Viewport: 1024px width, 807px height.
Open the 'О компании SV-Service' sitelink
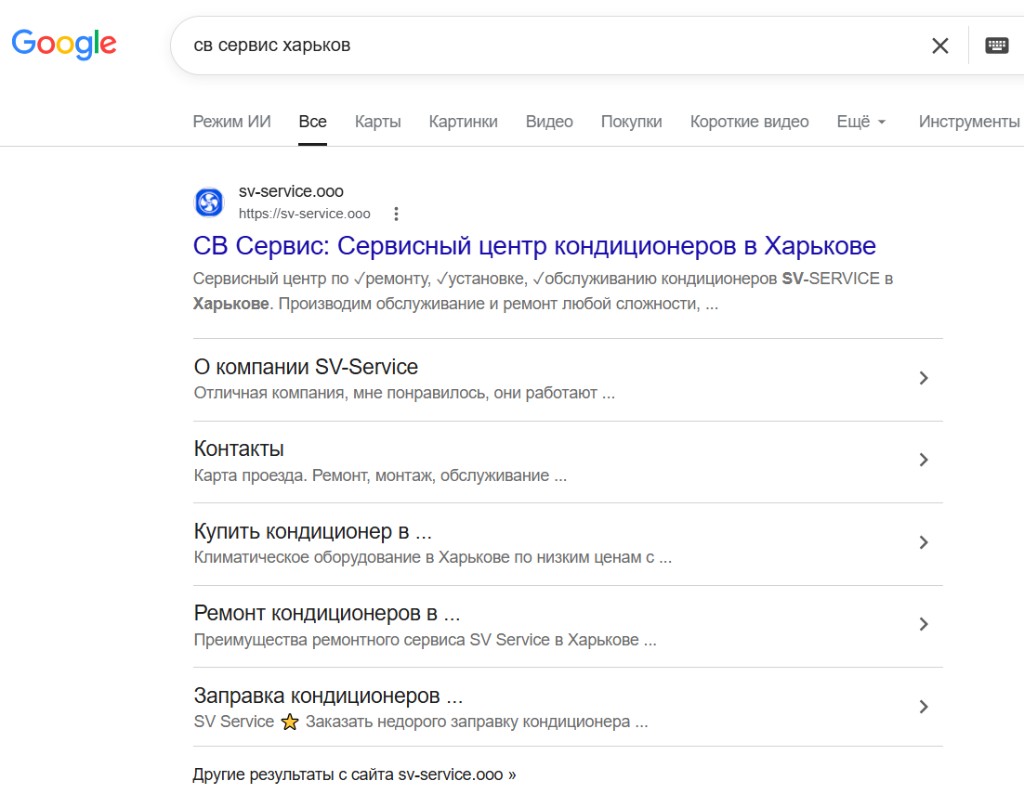coord(306,367)
